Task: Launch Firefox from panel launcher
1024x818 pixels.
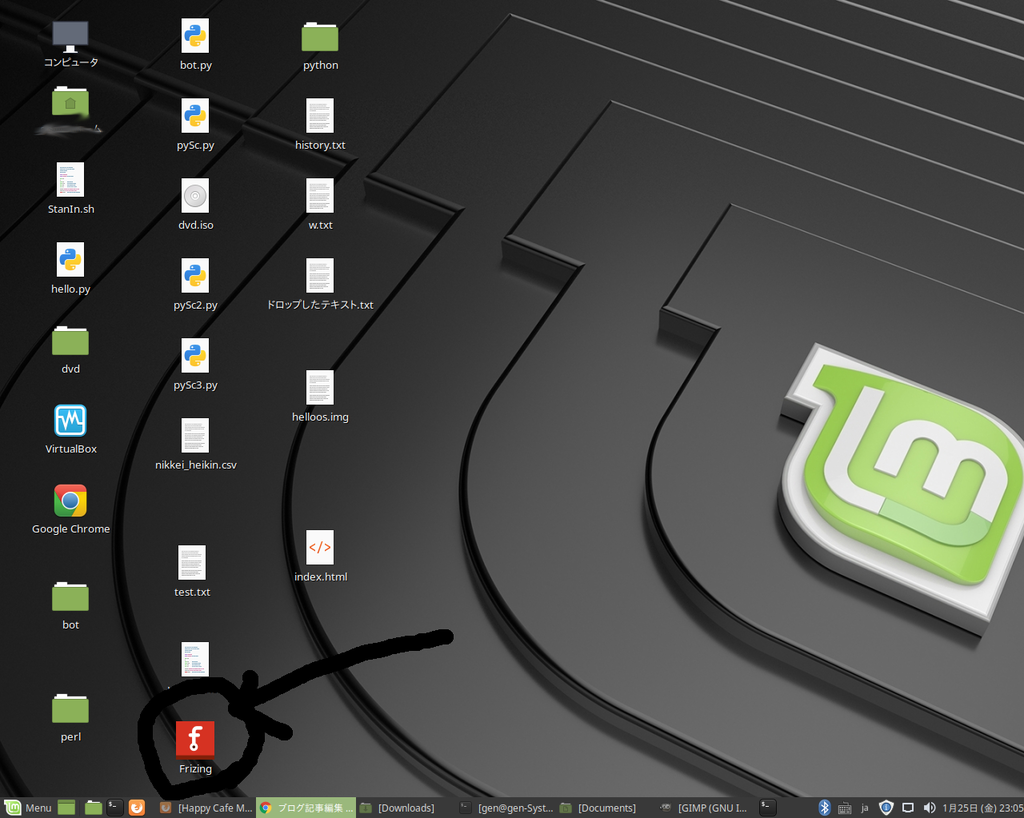Action: coord(136,808)
